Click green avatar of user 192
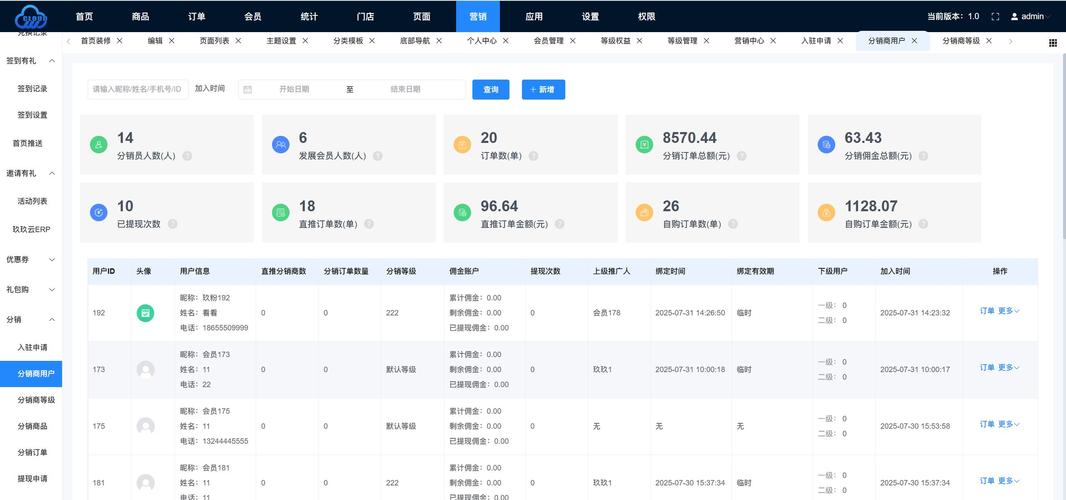Screen dimensions: 1066x500 [145, 313]
